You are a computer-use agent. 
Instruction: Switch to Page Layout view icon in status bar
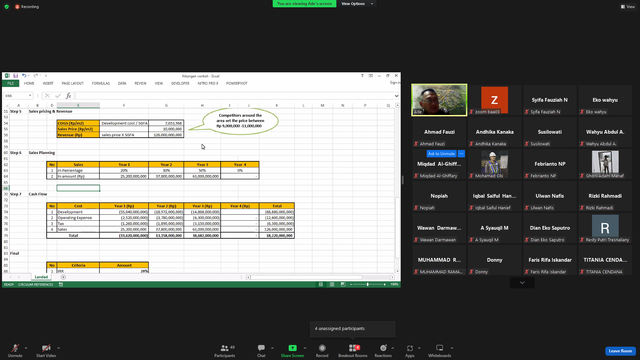(332, 284)
